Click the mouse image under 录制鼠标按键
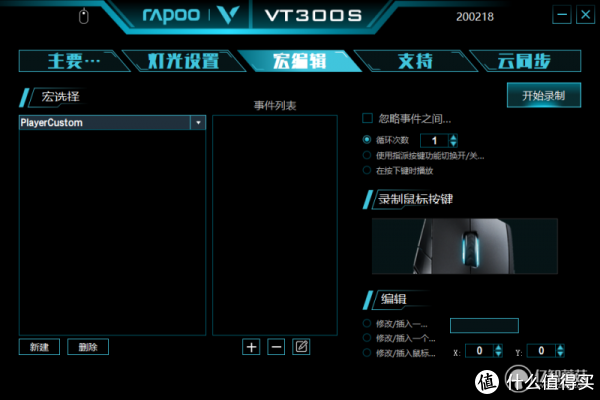600x400 pixels. [465, 246]
